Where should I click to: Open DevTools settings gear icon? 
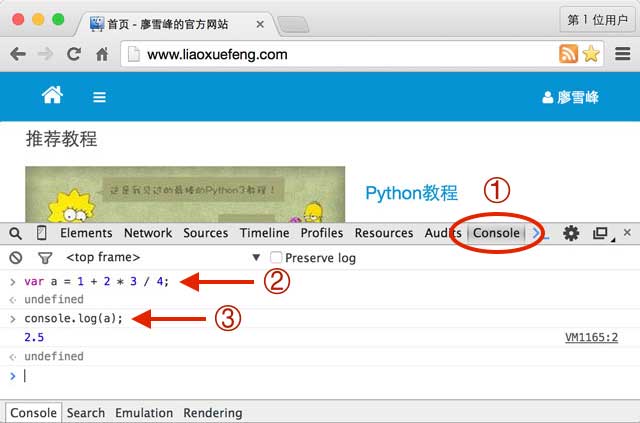click(x=571, y=233)
